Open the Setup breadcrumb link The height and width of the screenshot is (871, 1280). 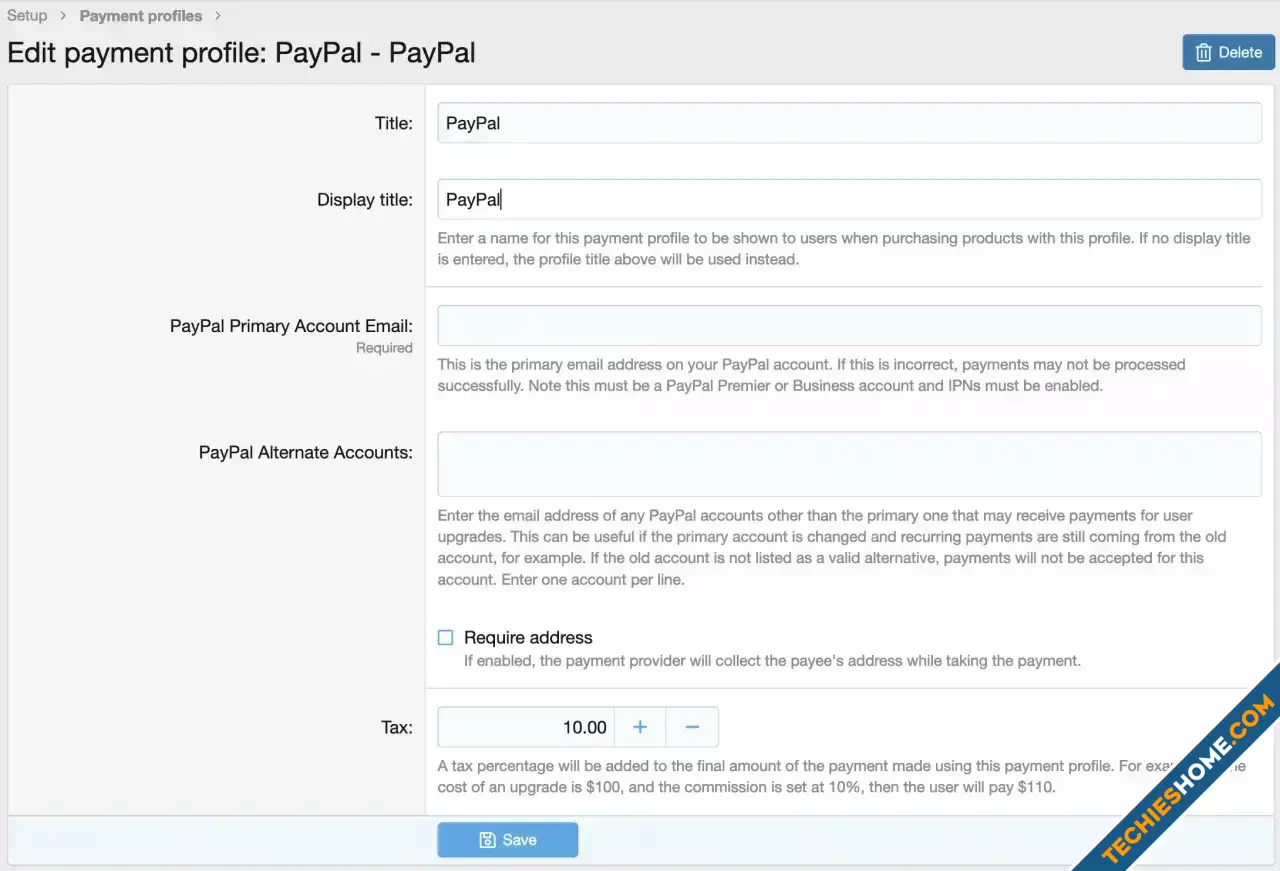(27, 15)
